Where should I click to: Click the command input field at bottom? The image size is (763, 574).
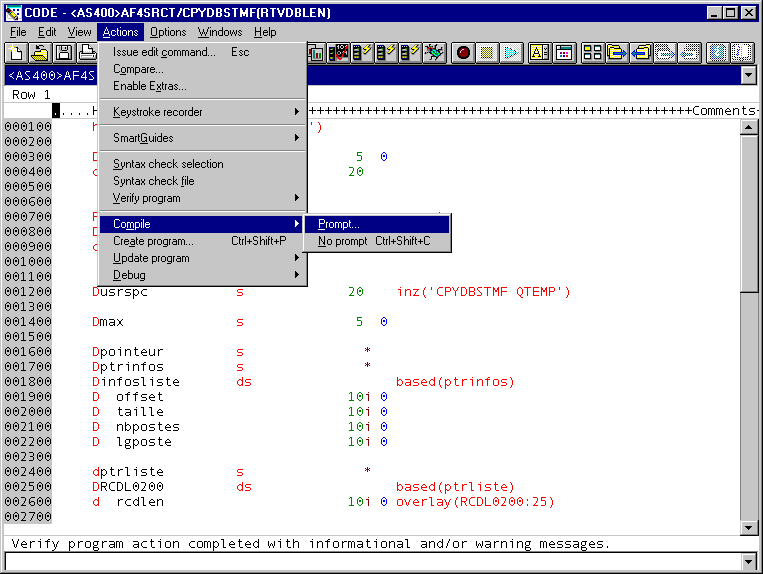[372, 562]
